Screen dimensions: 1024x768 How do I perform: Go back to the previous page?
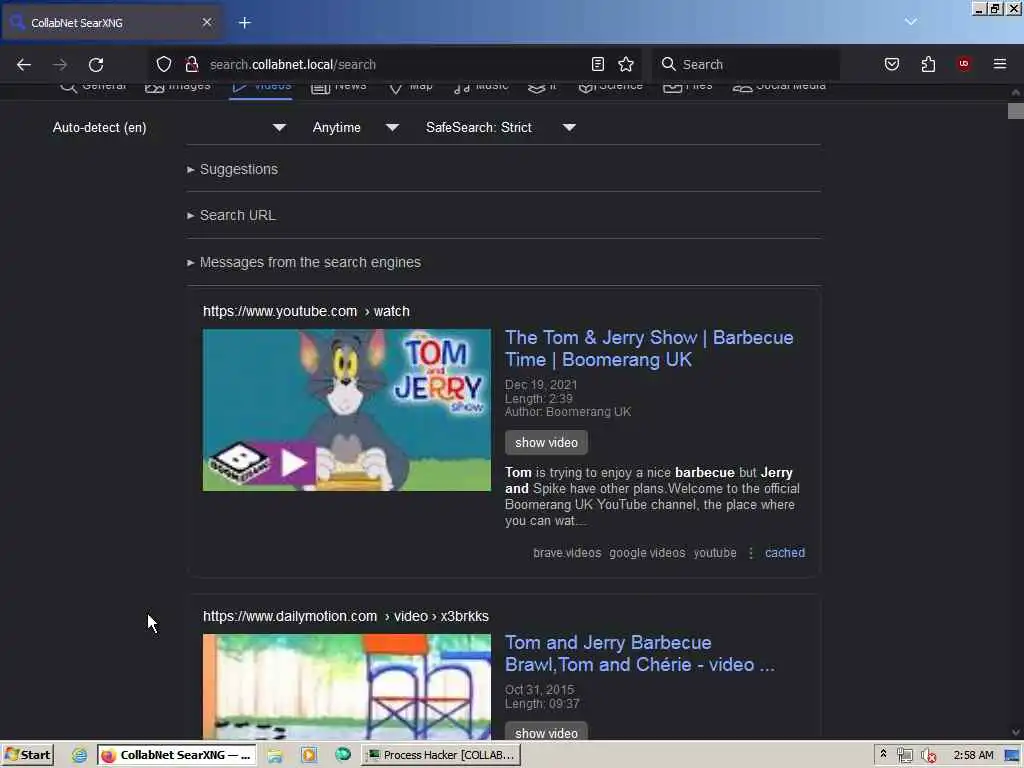(24, 64)
